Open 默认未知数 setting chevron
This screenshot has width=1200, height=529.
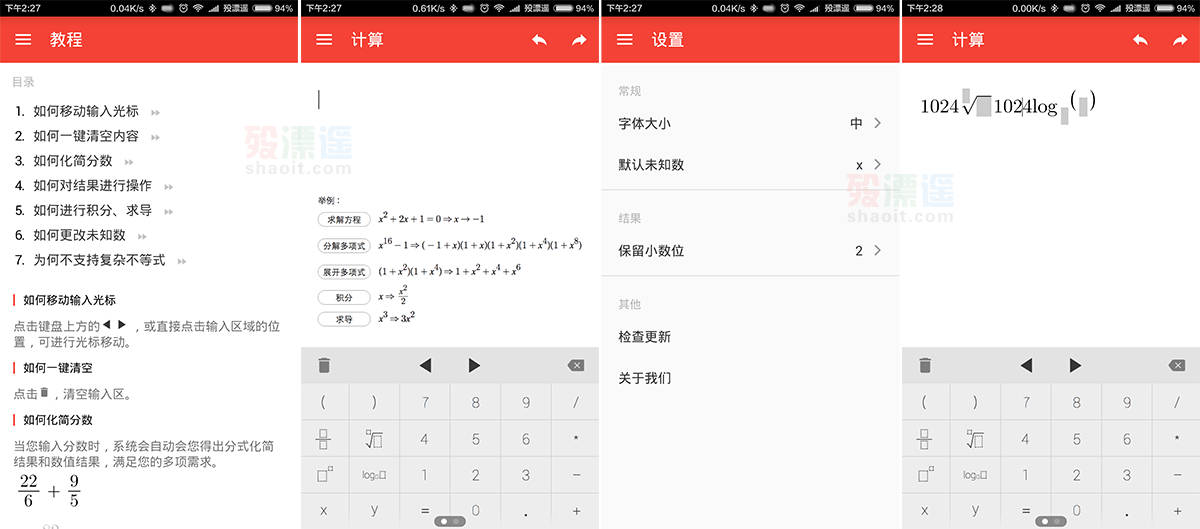tap(877, 164)
